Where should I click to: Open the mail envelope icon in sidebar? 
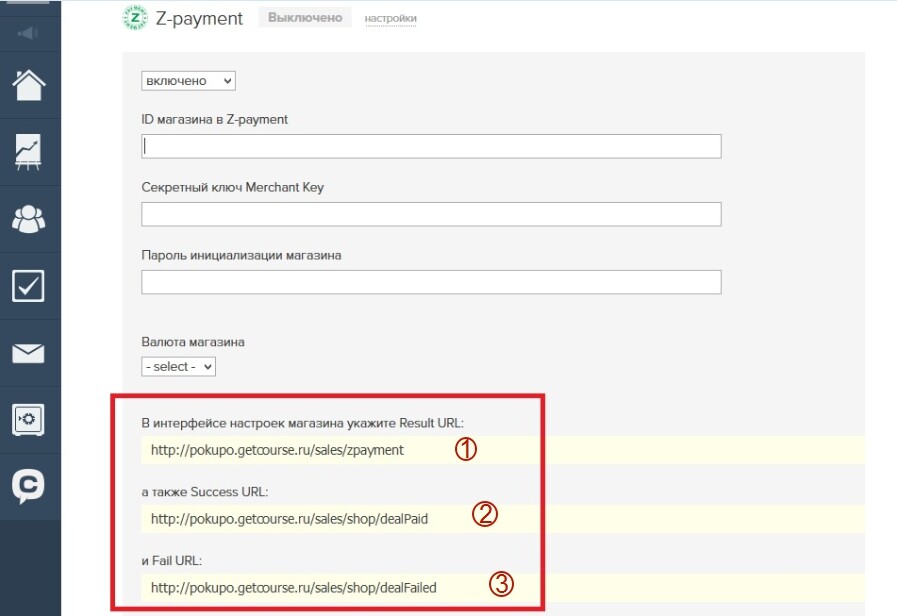(x=28, y=353)
